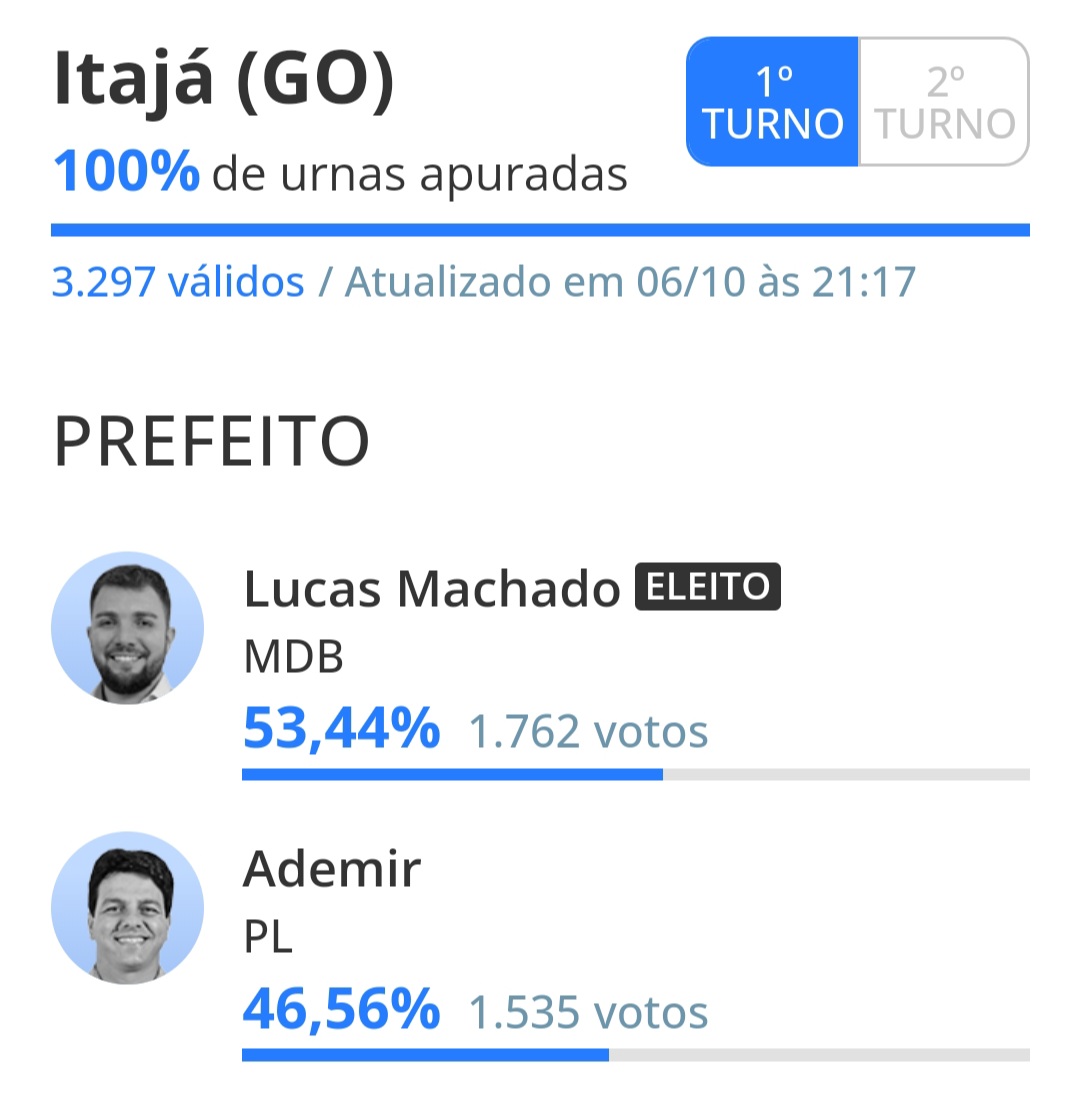
Task: Click the 1.535 votos count
Action: tap(588, 1012)
